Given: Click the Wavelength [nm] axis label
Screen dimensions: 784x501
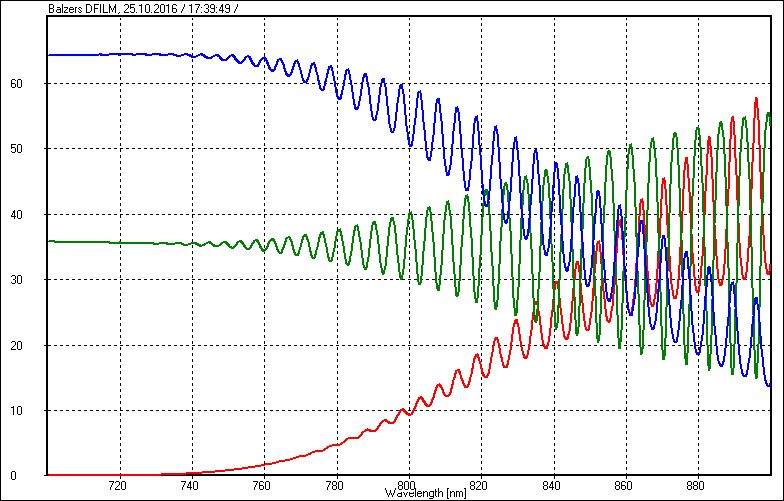Looking at the screenshot, I should (x=426, y=493).
